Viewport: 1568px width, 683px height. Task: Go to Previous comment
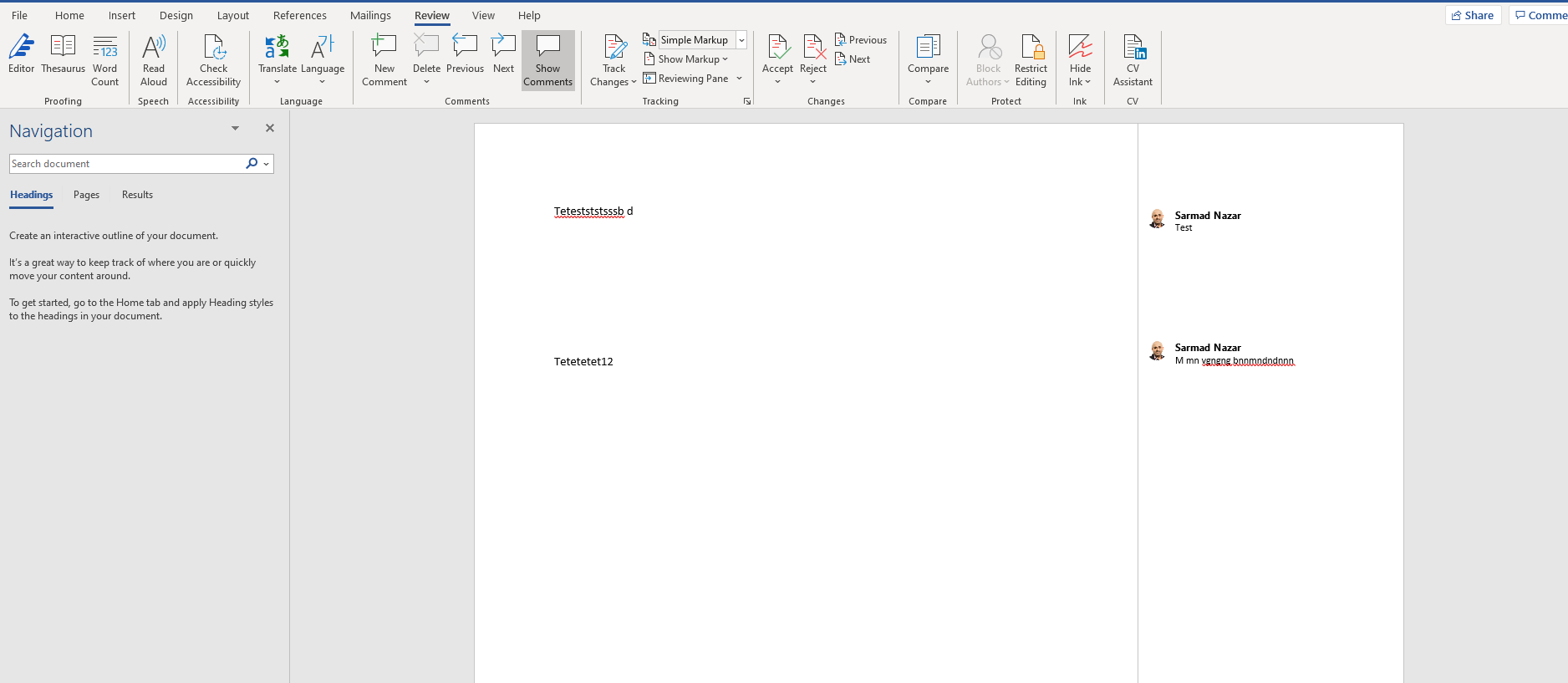(x=465, y=55)
